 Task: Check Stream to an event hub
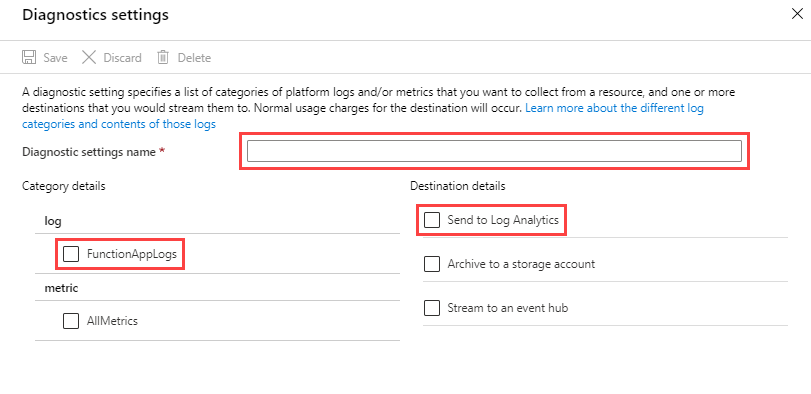431,308
